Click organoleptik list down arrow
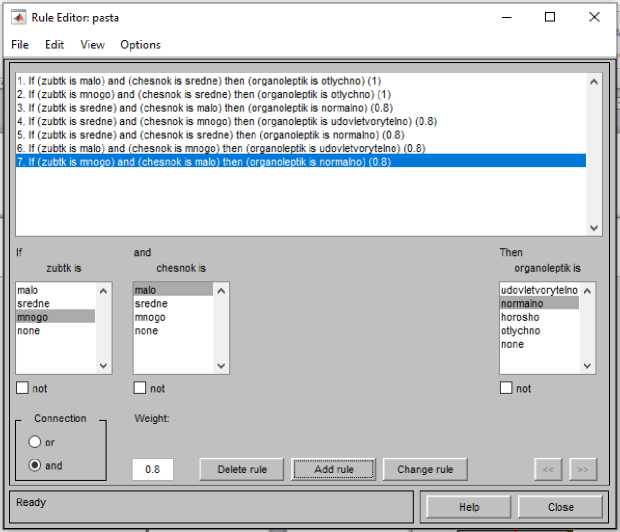620x532 pixels. tap(587, 365)
